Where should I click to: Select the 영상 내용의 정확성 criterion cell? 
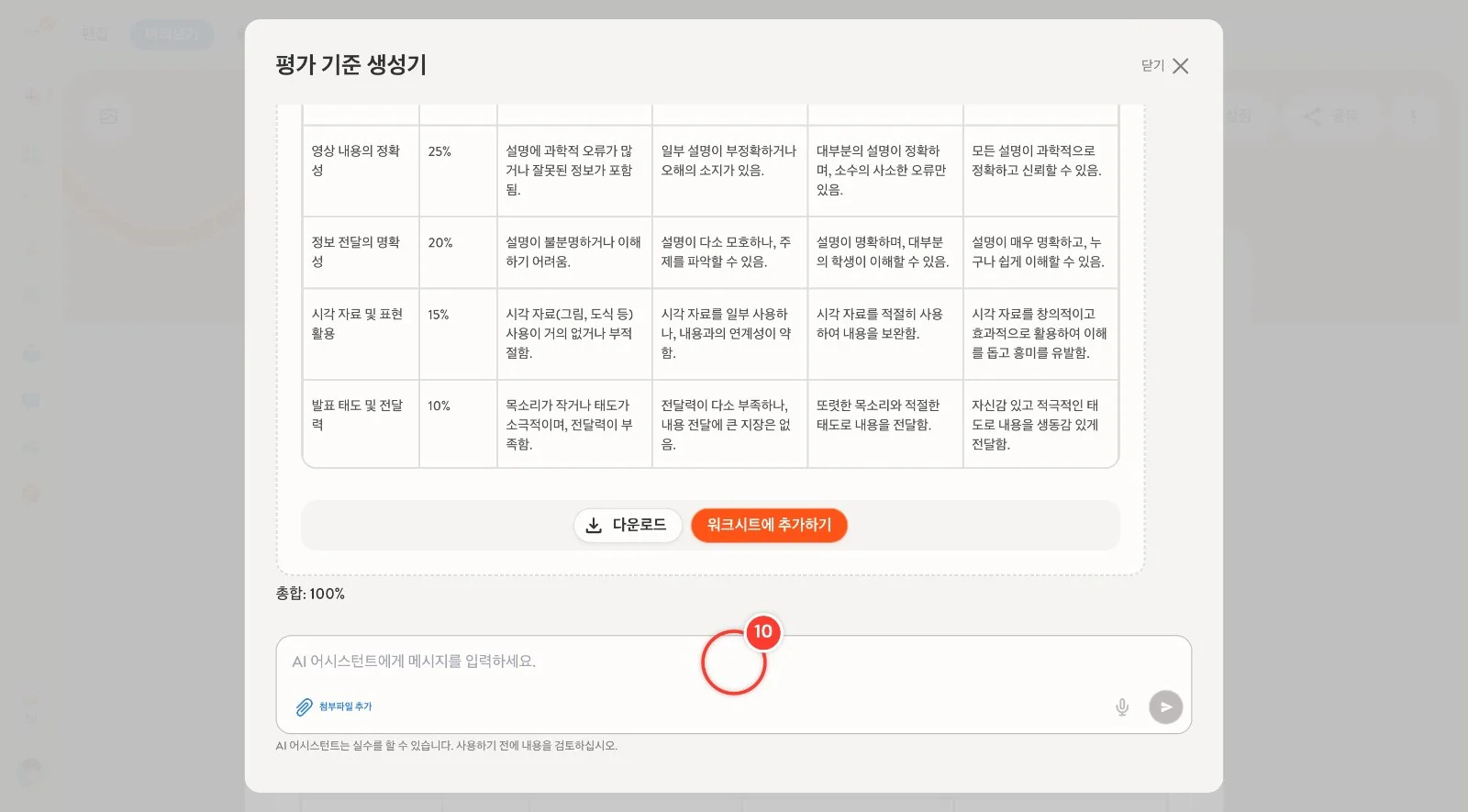[x=361, y=171]
